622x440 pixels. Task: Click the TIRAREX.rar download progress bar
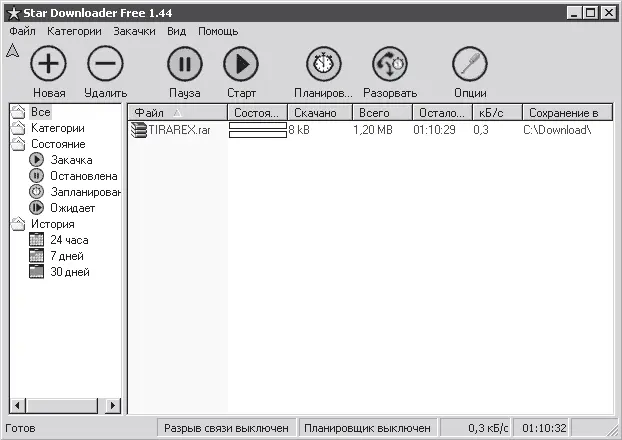(257, 130)
